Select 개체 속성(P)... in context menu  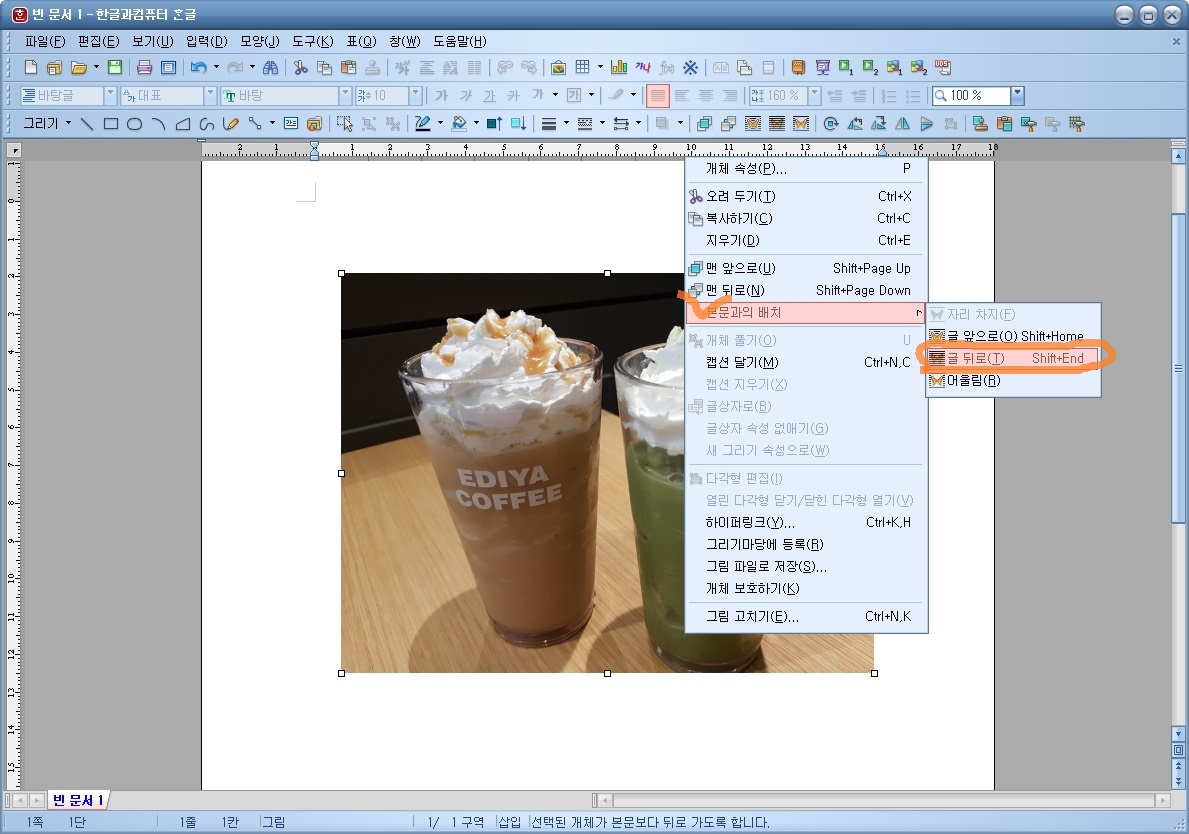(806, 168)
